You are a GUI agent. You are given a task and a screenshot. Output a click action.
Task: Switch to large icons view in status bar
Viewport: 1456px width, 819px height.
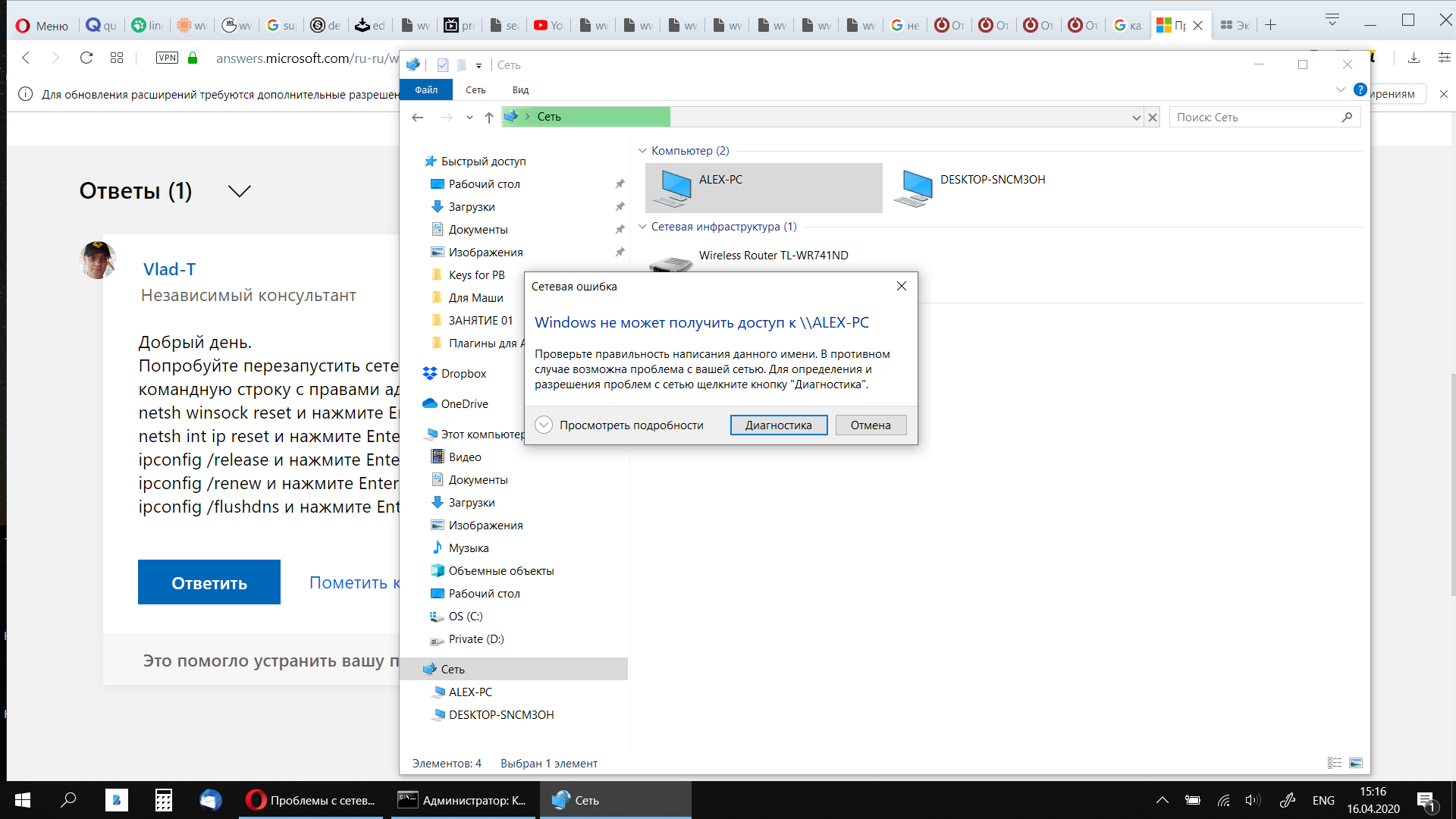[x=1357, y=763]
